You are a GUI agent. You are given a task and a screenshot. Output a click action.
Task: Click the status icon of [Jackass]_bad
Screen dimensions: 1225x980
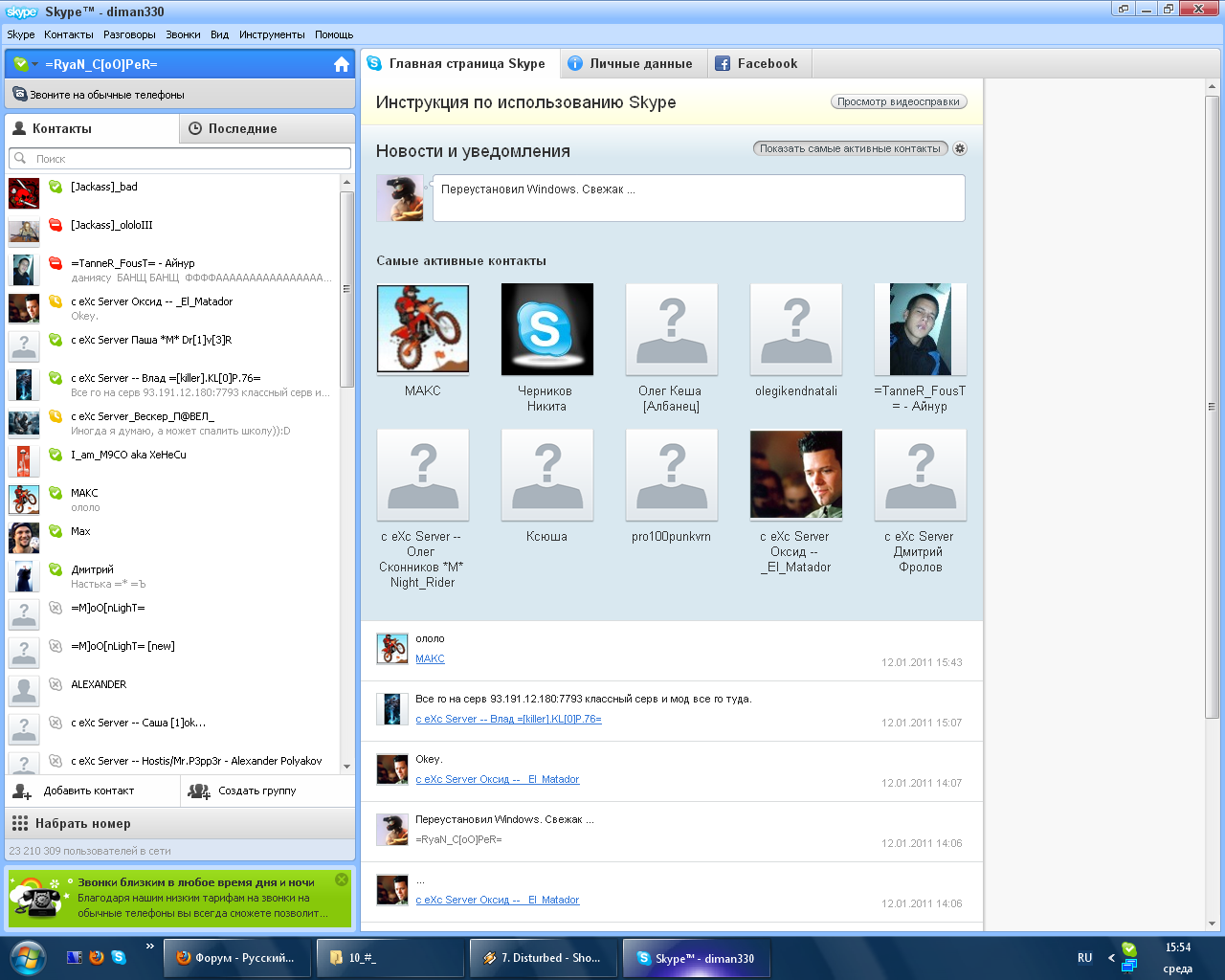[x=56, y=187]
